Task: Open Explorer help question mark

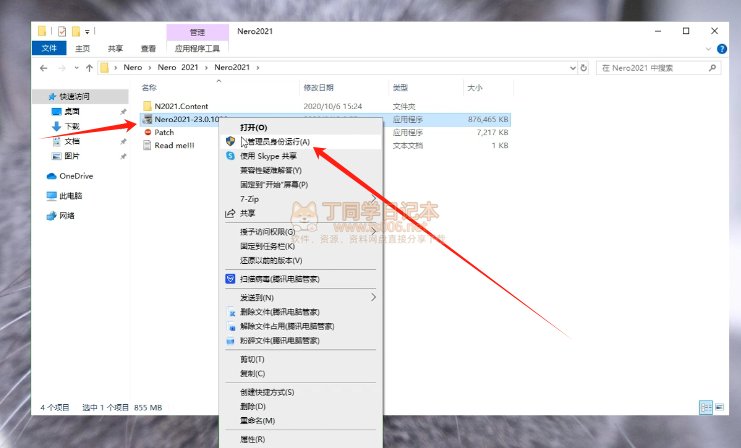Action: click(722, 49)
